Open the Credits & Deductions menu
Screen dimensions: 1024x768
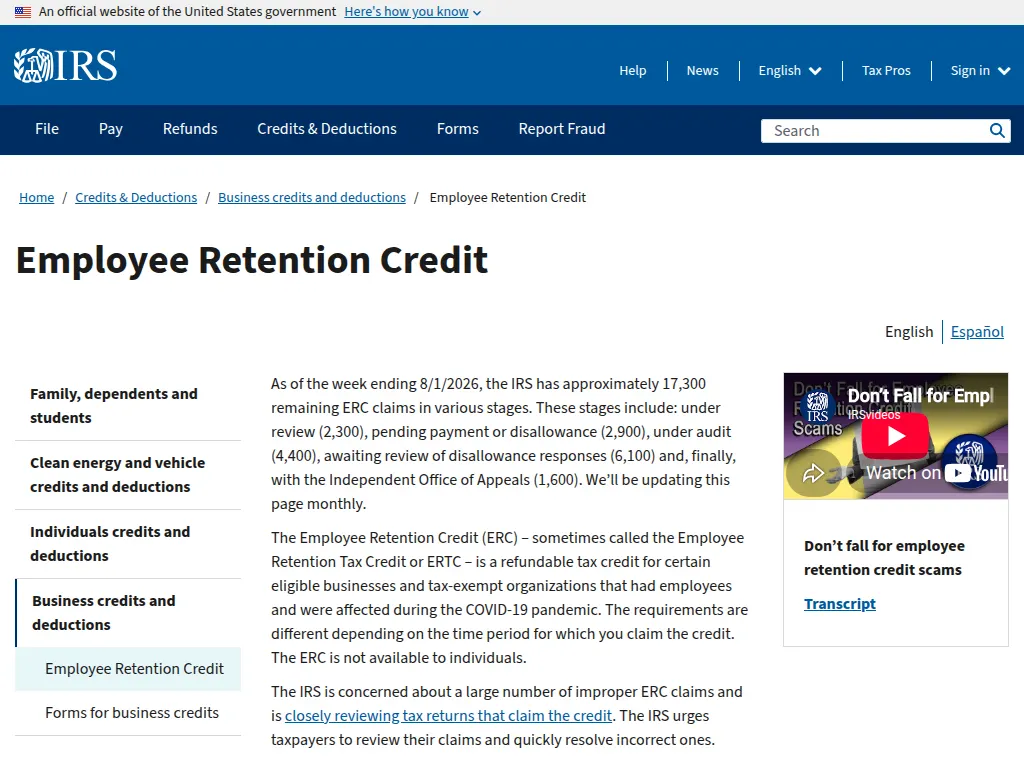coord(327,129)
